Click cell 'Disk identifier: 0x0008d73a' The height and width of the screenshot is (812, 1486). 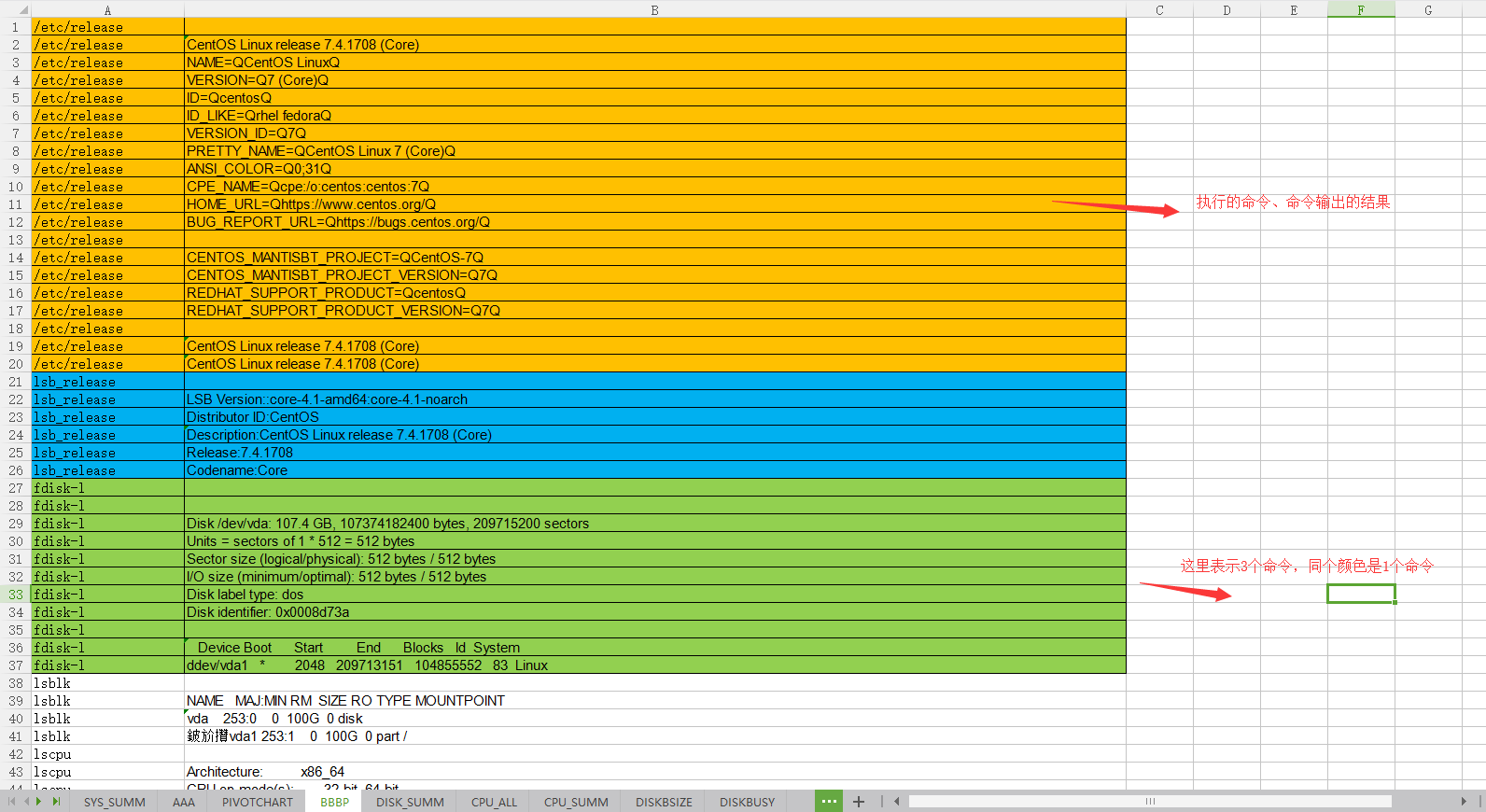(x=654, y=612)
